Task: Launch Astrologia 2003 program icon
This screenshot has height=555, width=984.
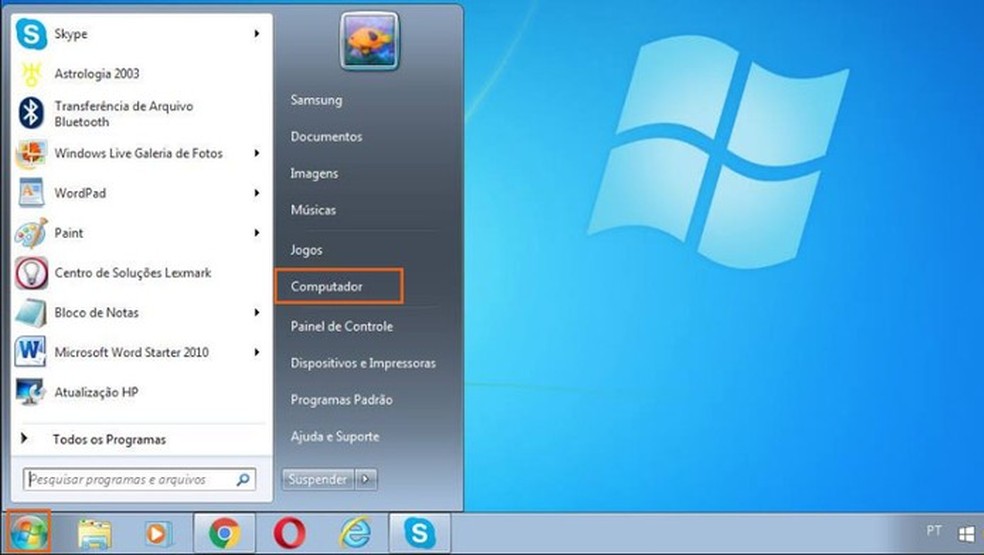Action: pos(31,73)
